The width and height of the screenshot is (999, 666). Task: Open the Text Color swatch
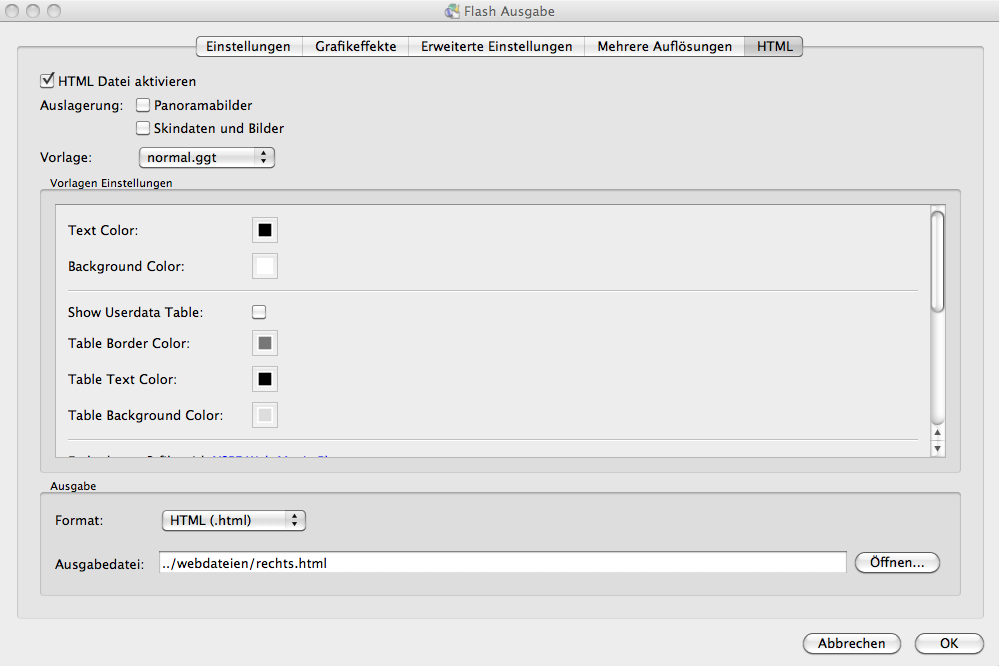(265, 231)
